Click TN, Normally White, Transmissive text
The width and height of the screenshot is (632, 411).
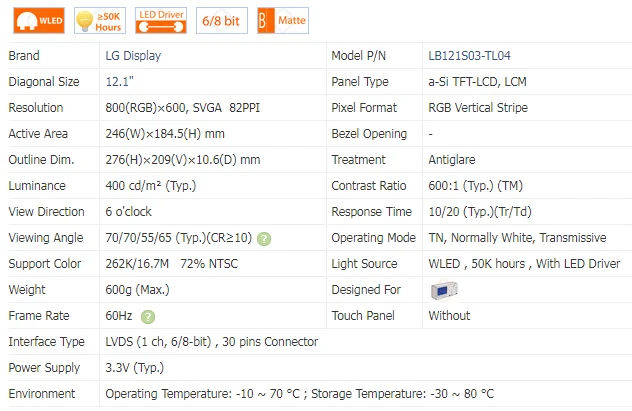518,238
